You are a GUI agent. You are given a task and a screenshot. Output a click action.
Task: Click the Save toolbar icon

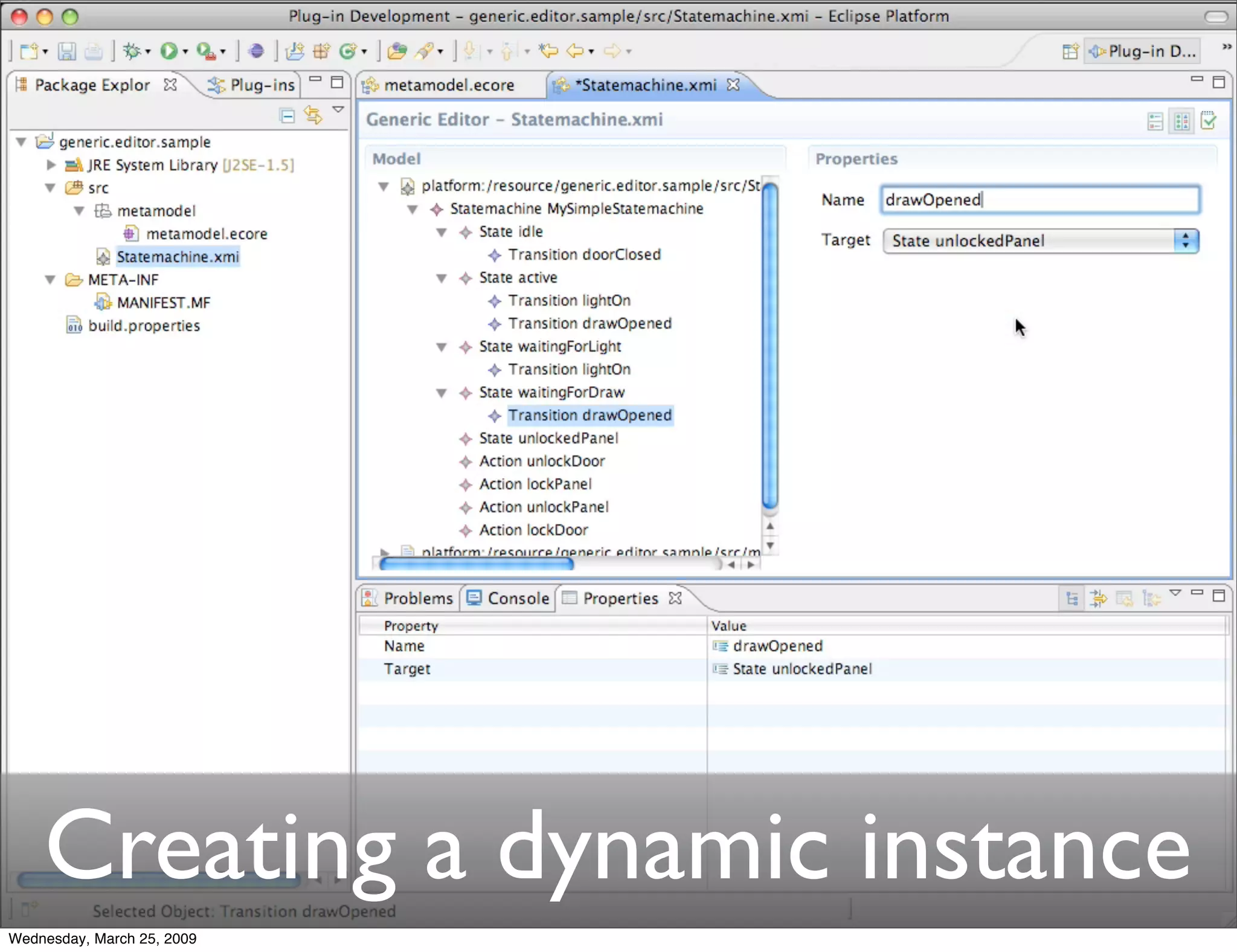pos(66,51)
